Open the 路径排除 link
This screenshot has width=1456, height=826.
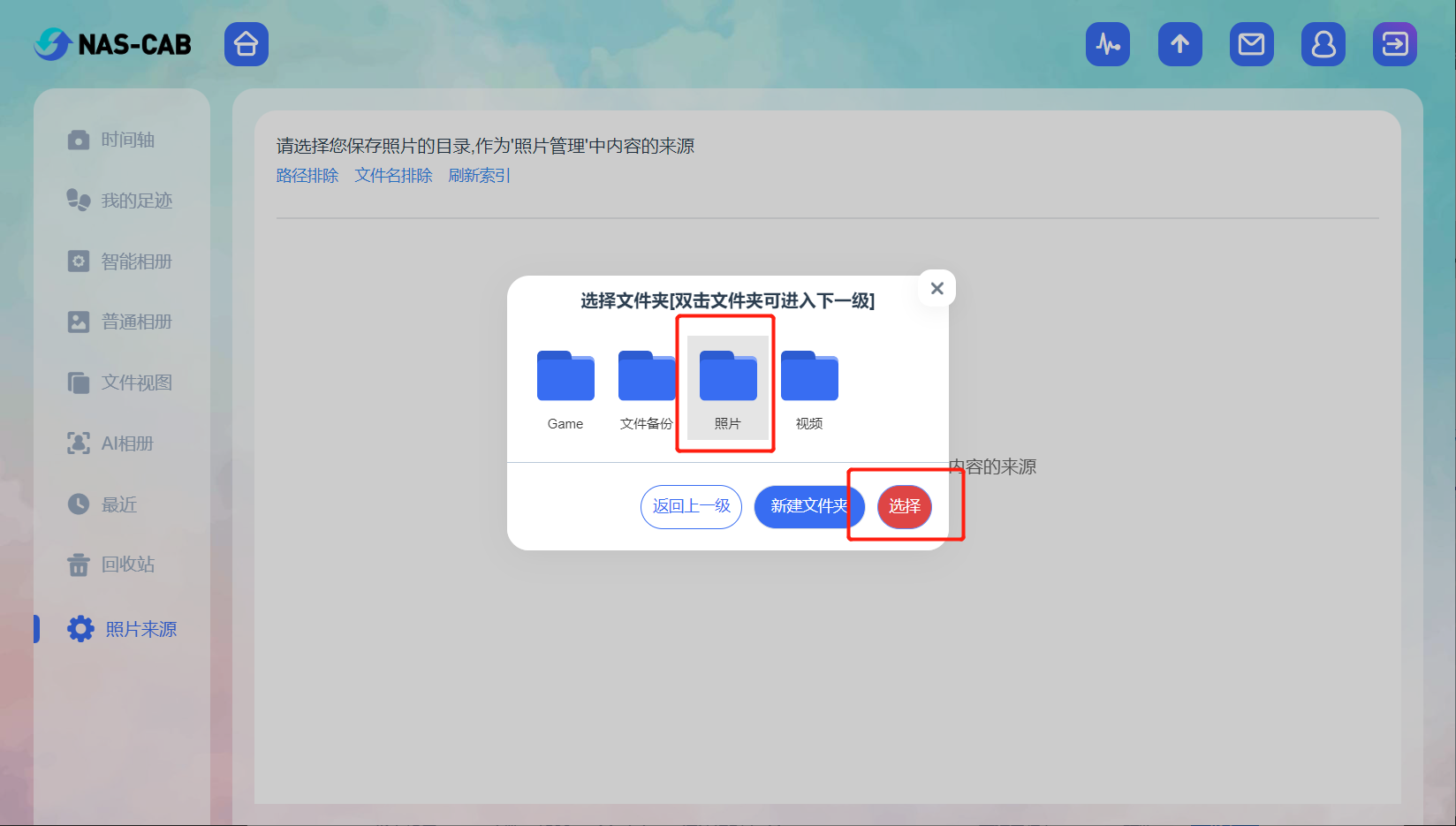click(x=307, y=176)
